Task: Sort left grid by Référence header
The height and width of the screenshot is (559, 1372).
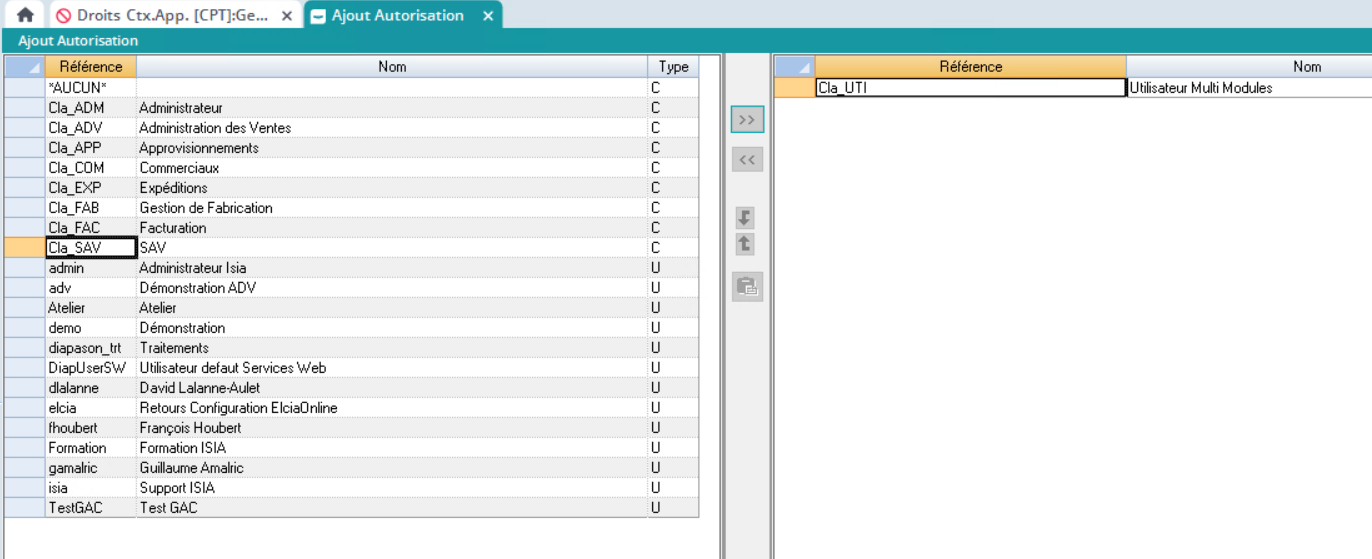Action: click(x=91, y=67)
